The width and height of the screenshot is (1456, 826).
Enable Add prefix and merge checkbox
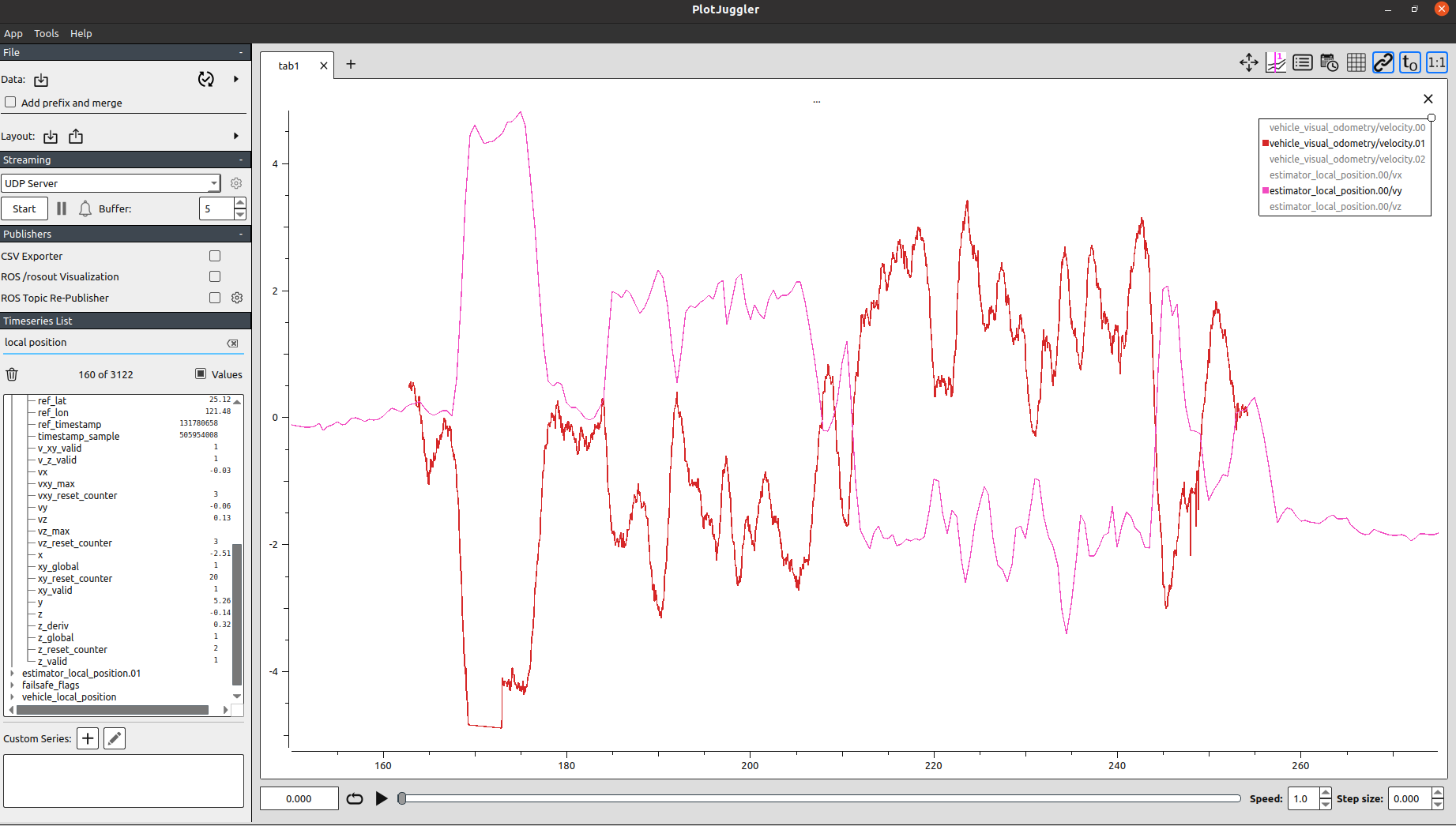[11, 103]
